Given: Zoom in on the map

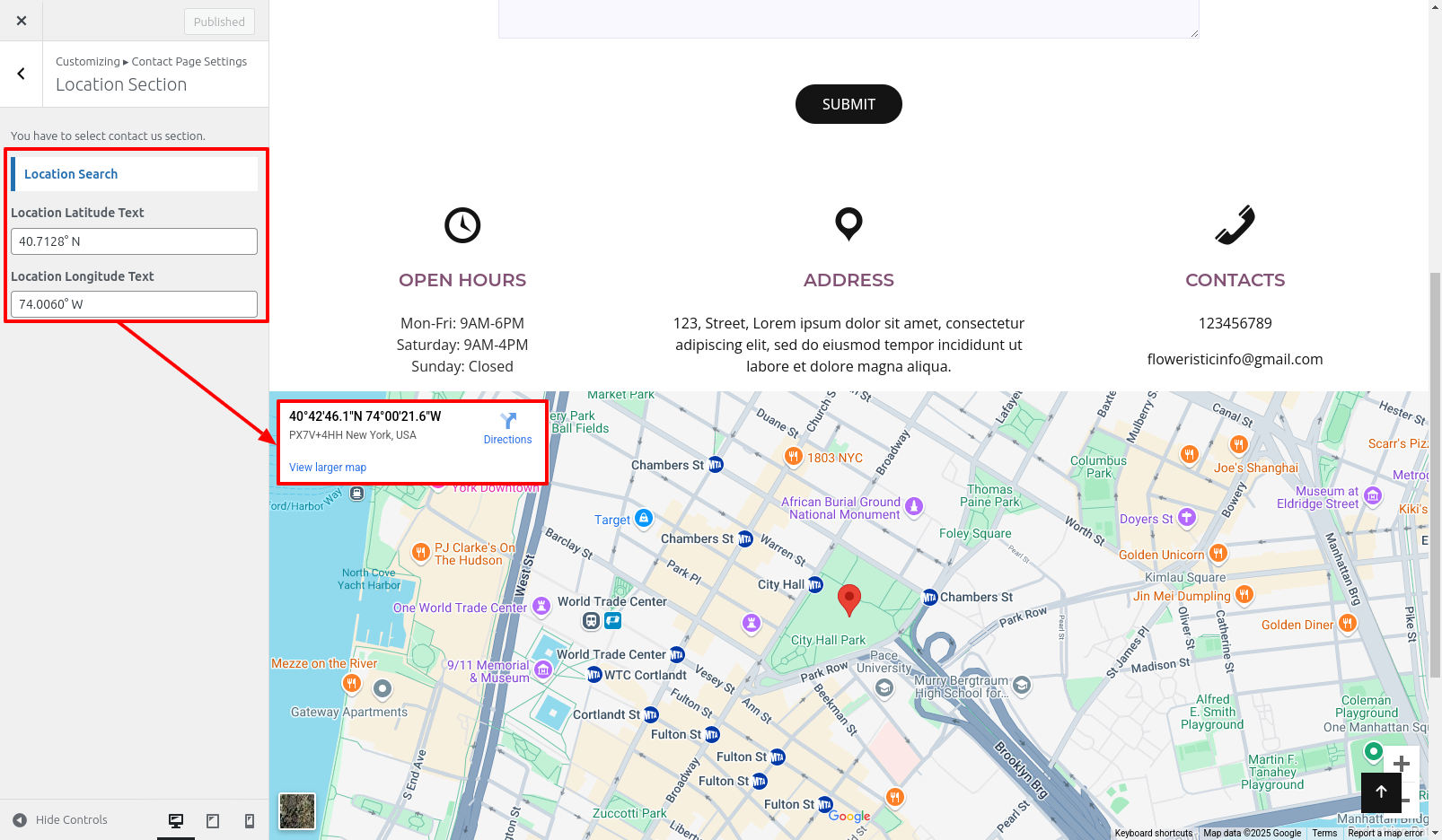Looking at the screenshot, I should (x=1401, y=764).
